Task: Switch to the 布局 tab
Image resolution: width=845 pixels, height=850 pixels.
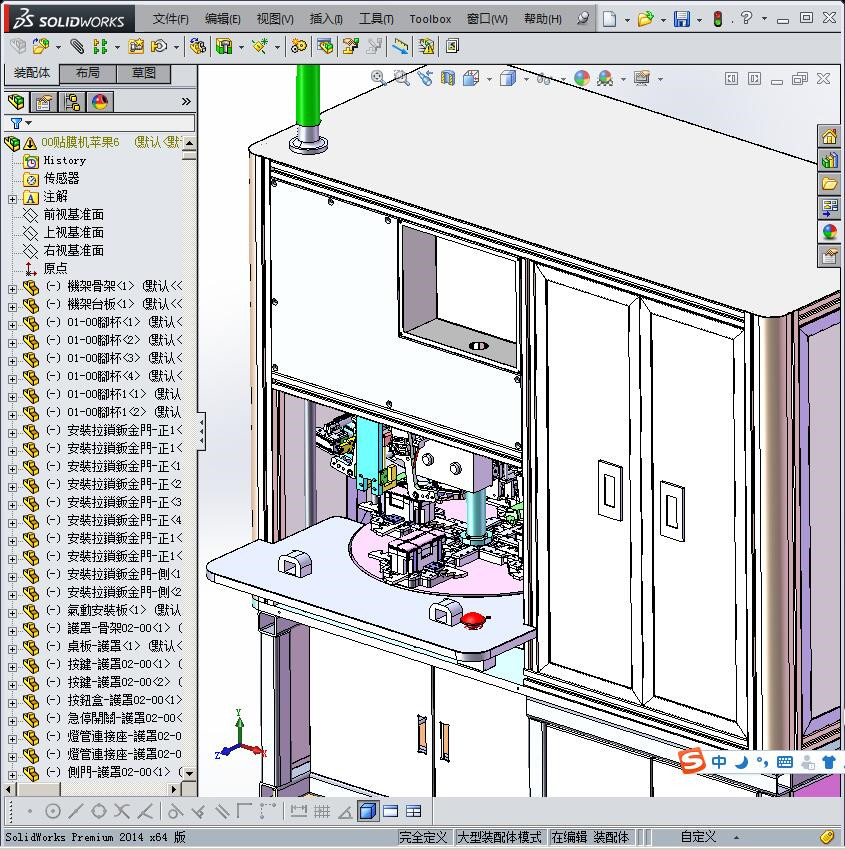Action: [88, 73]
